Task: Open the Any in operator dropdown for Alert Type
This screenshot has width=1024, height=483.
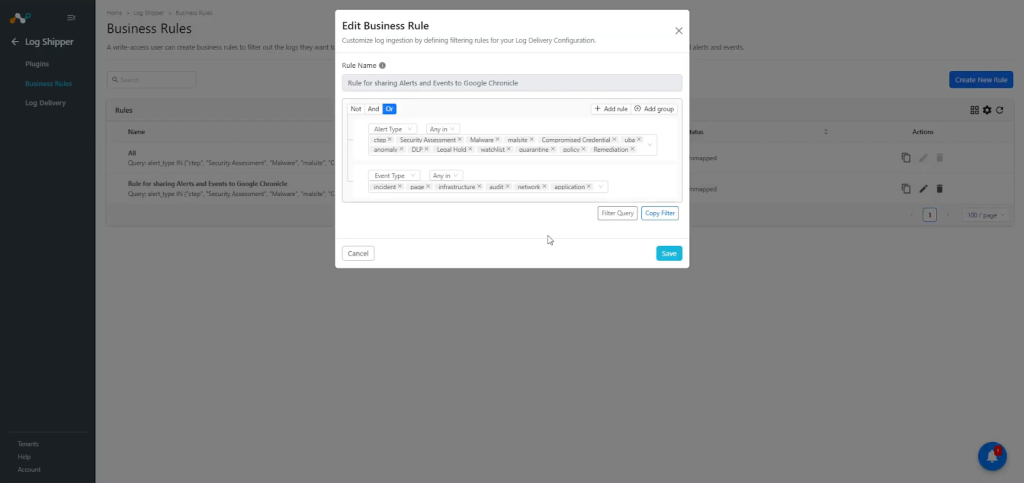Action: (x=442, y=129)
